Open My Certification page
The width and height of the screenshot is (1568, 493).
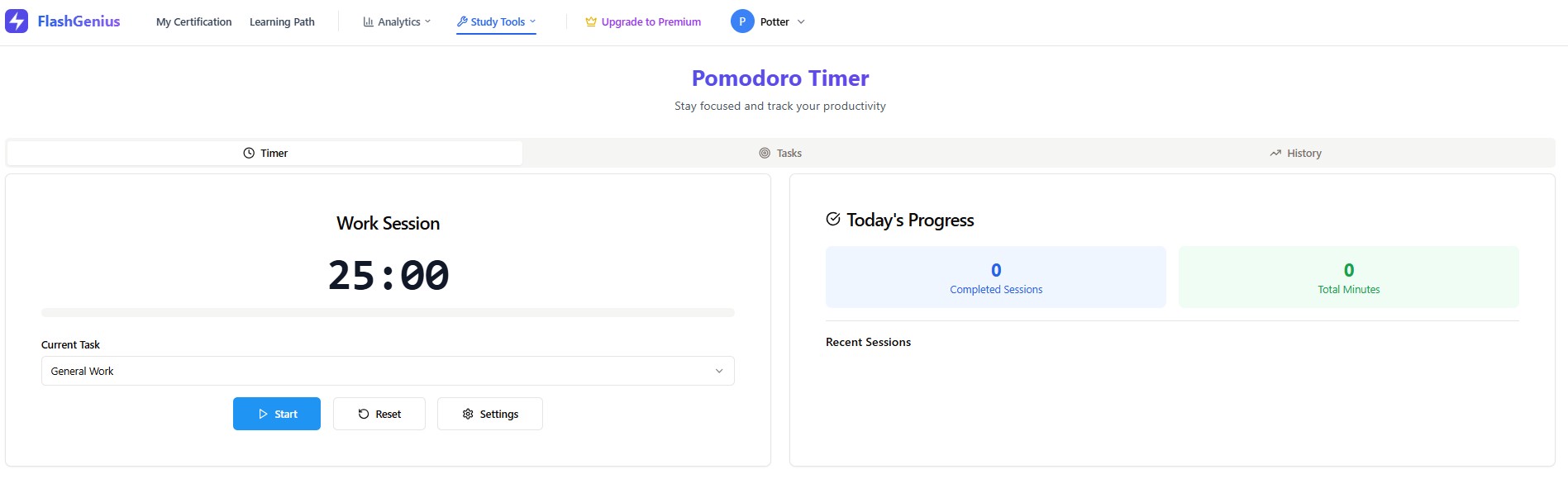pos(193,21)
